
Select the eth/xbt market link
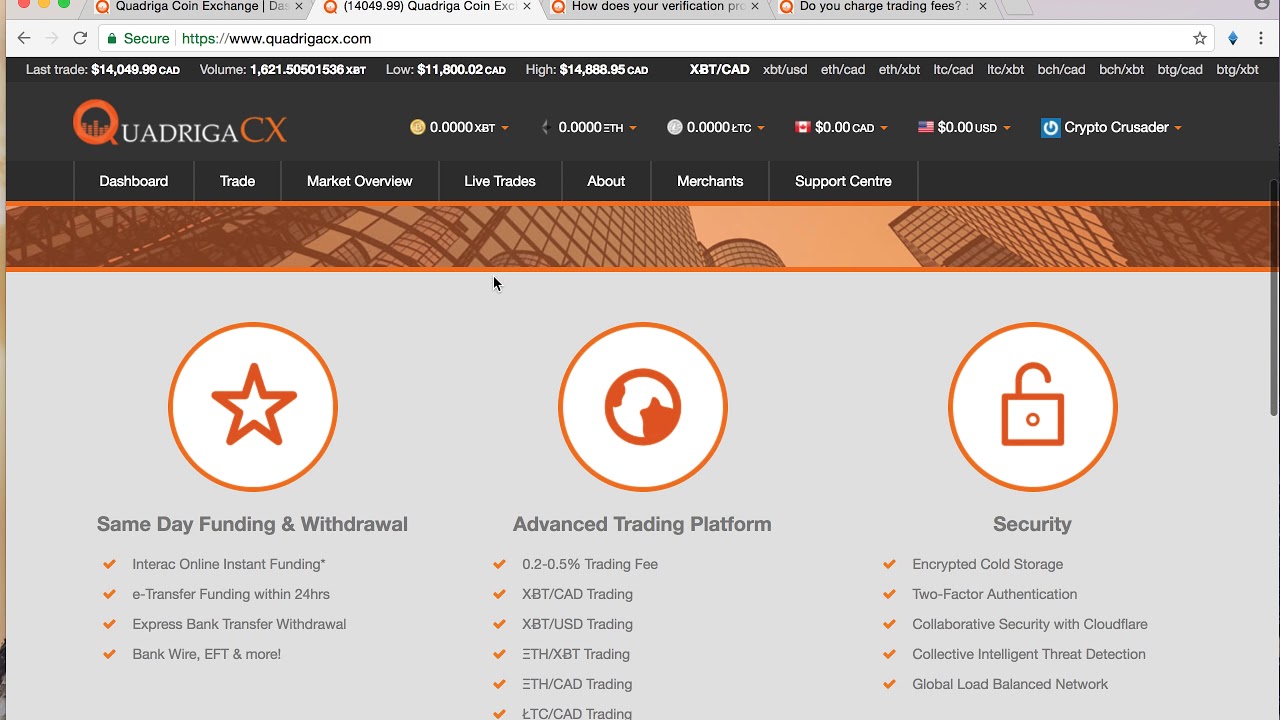(899, 69)
